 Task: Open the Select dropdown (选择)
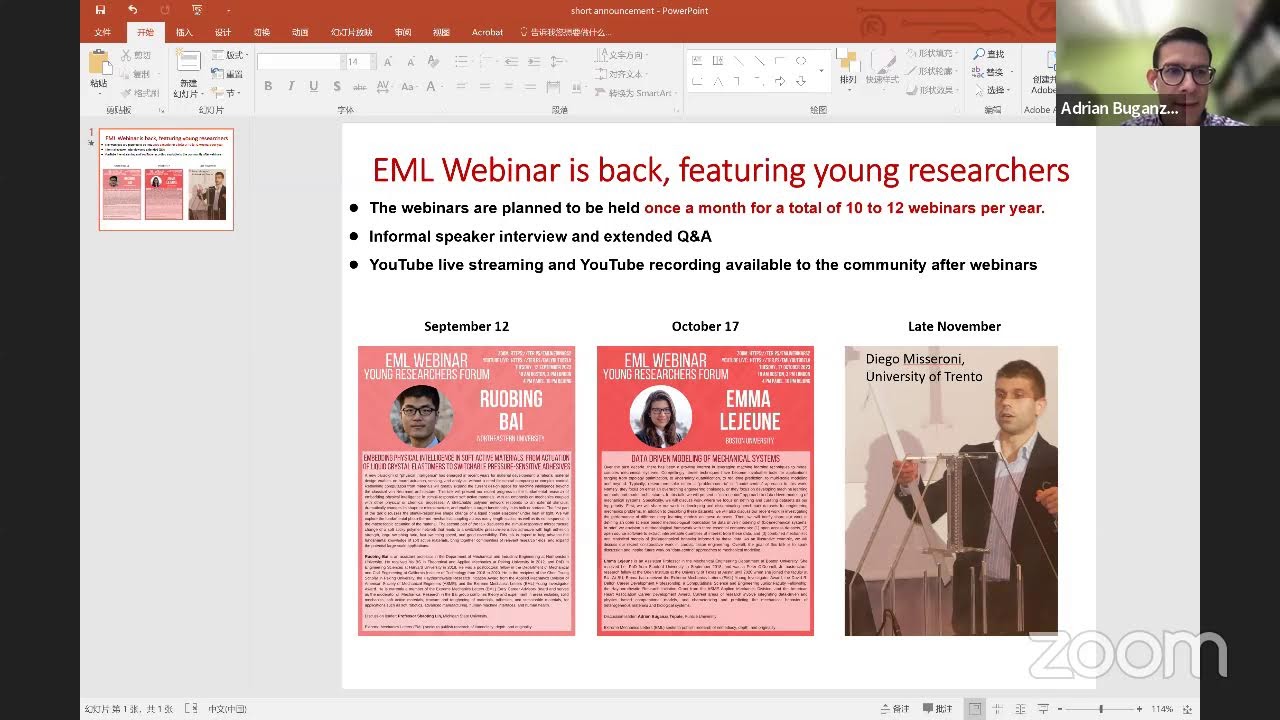(995, 90)
